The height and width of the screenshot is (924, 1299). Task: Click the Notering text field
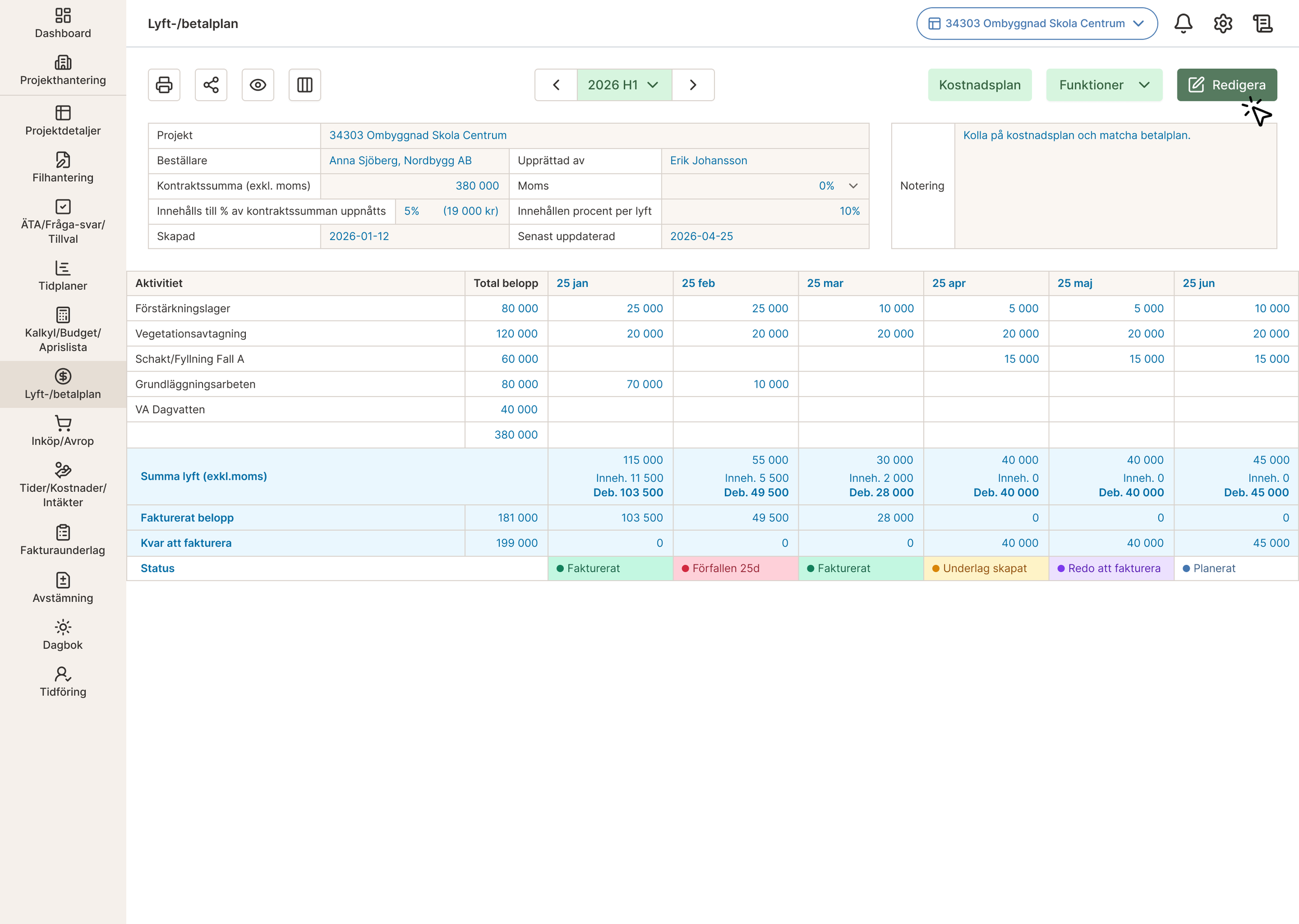[1115, 186]
